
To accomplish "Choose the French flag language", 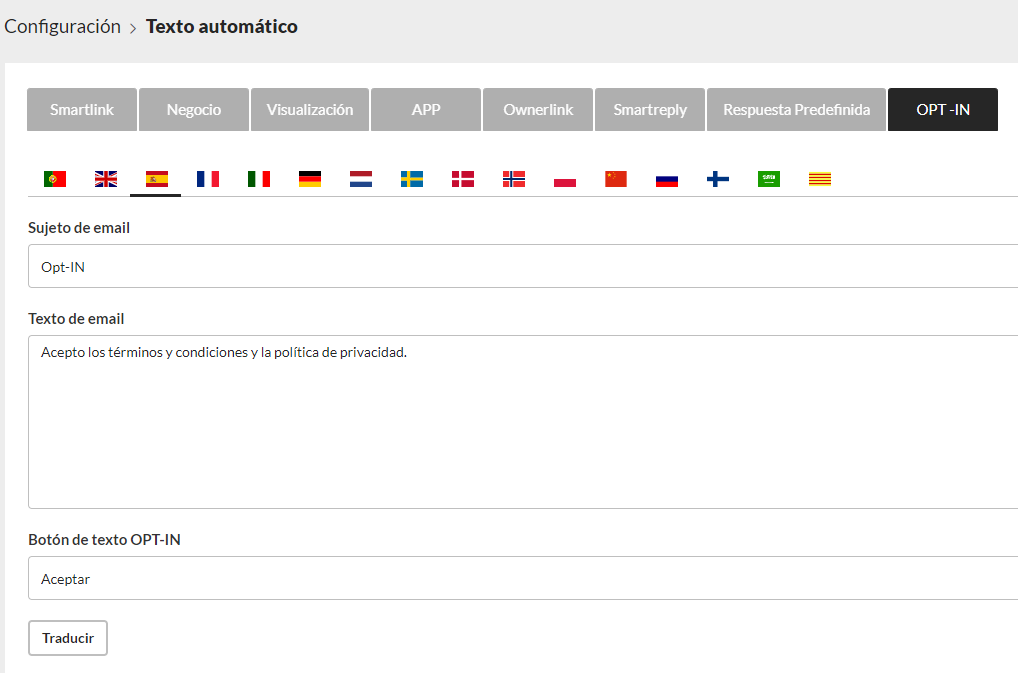I will pos(208,179).
